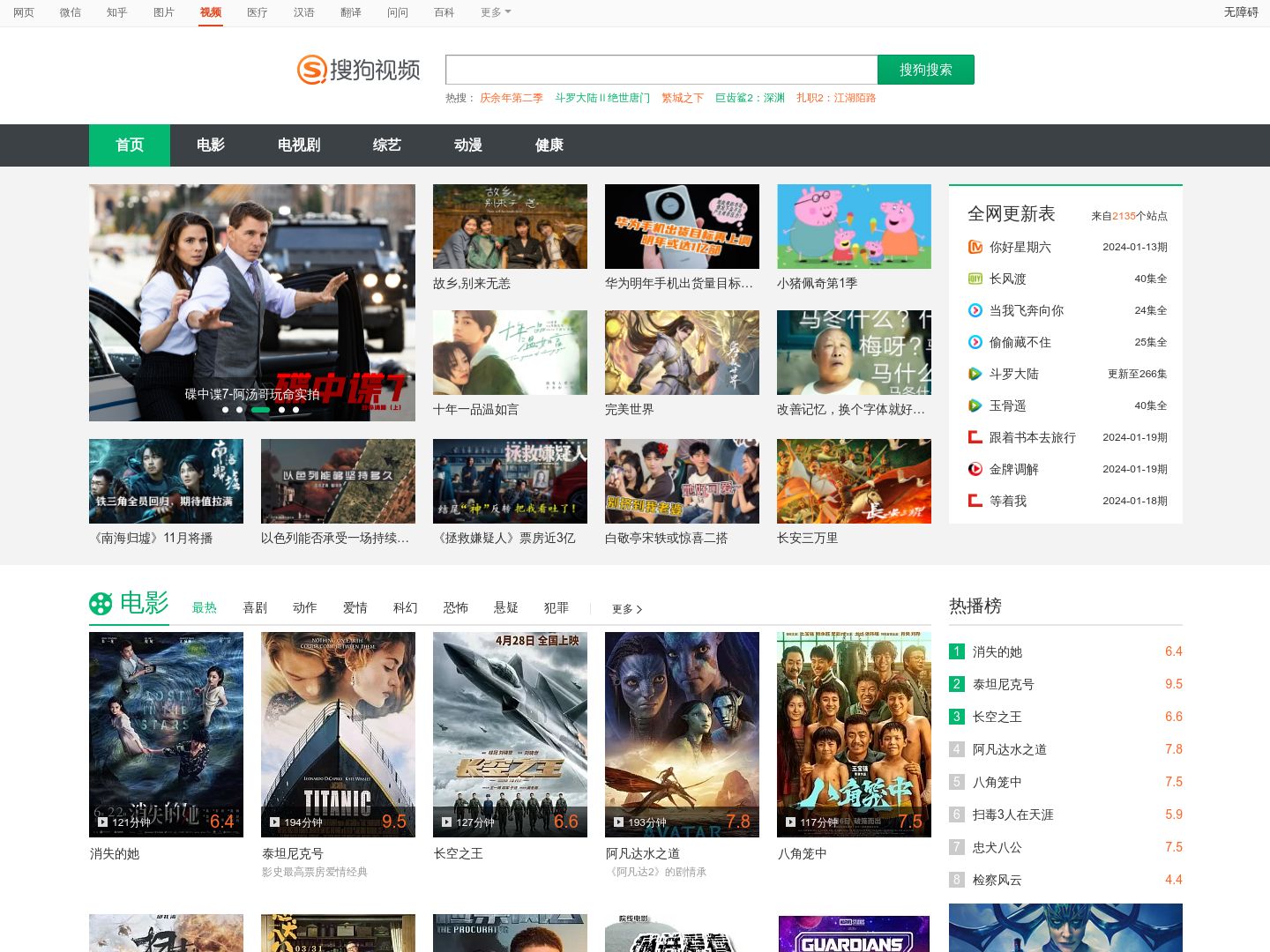Select the active green carousel indicator
Viewport: 1270px width, 952px height.
coord(260,410)
